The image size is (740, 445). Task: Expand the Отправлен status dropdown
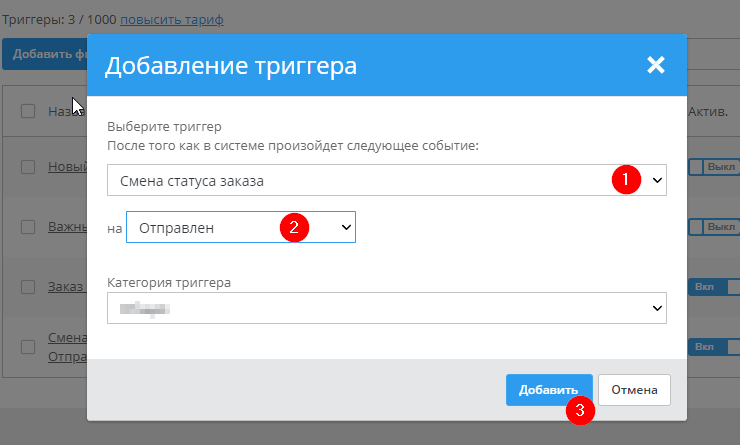pyautogui.click(x=240, y=228)
